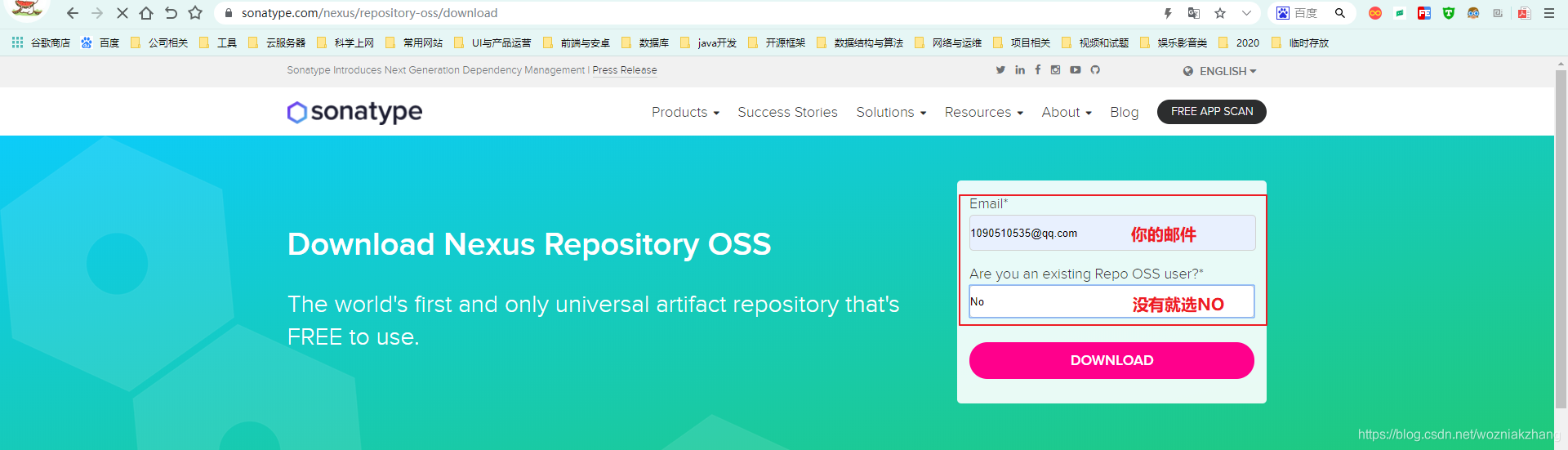Screen dimensions: 1568x450
Task: Click the pink DOWNLOAD button
Action: pyautogui.click(x=1111, y=360)
